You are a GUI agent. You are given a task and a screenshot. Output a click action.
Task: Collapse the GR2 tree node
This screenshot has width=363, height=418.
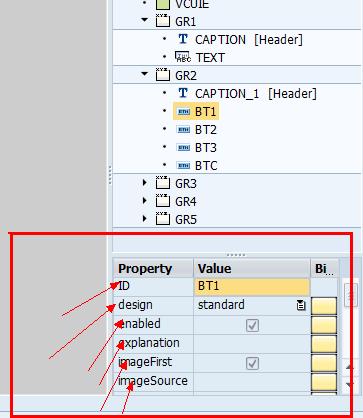[145, 74]
